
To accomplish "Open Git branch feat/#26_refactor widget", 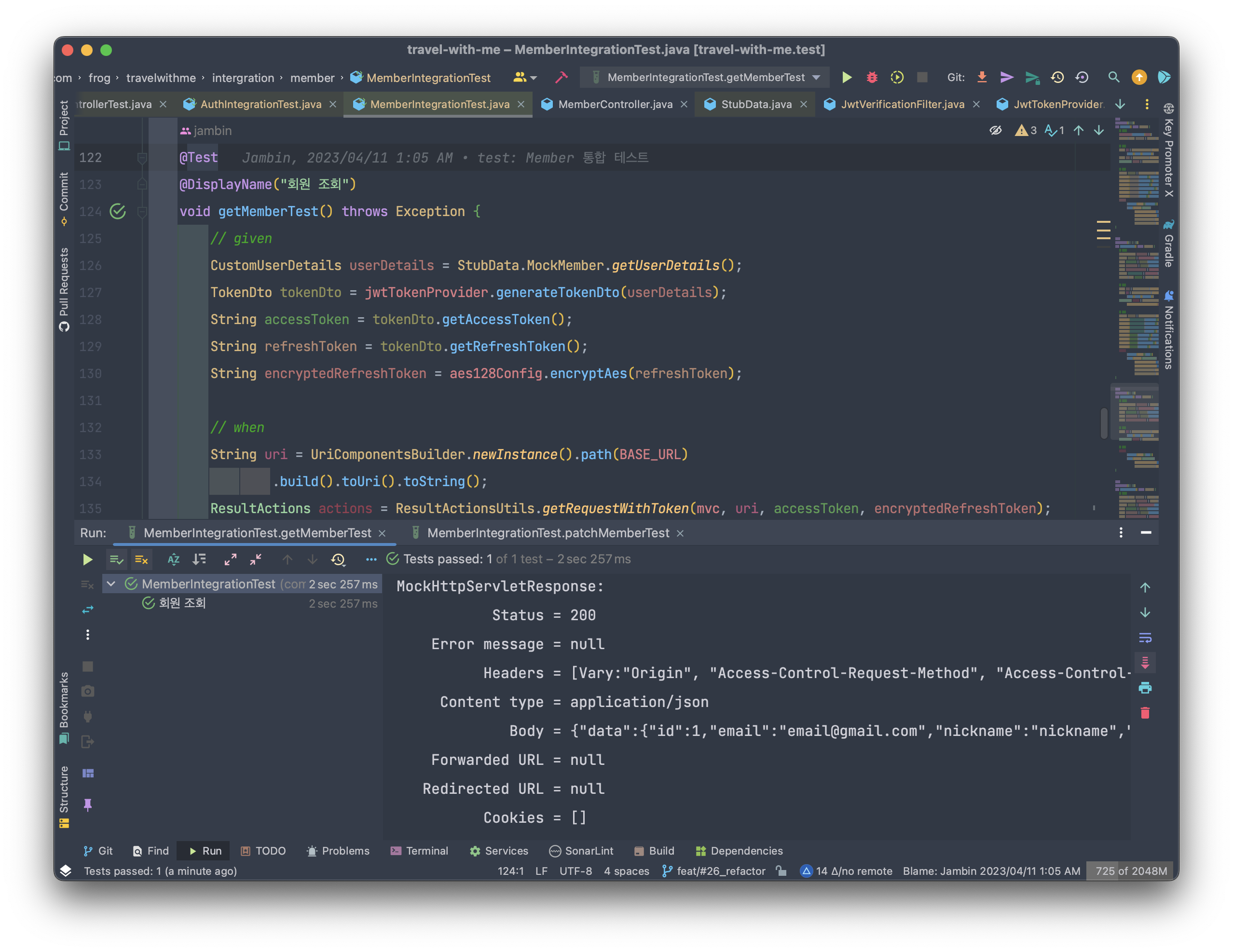I will click(x=713, y=871).
